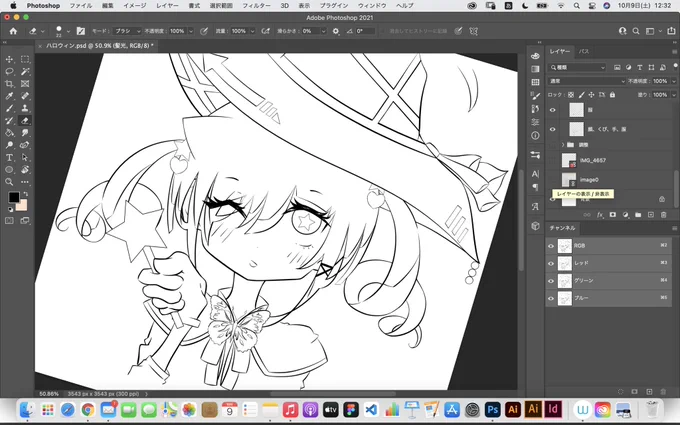The image size is (680, 425).
Task: Select the Hand tool
Action: 25,170
